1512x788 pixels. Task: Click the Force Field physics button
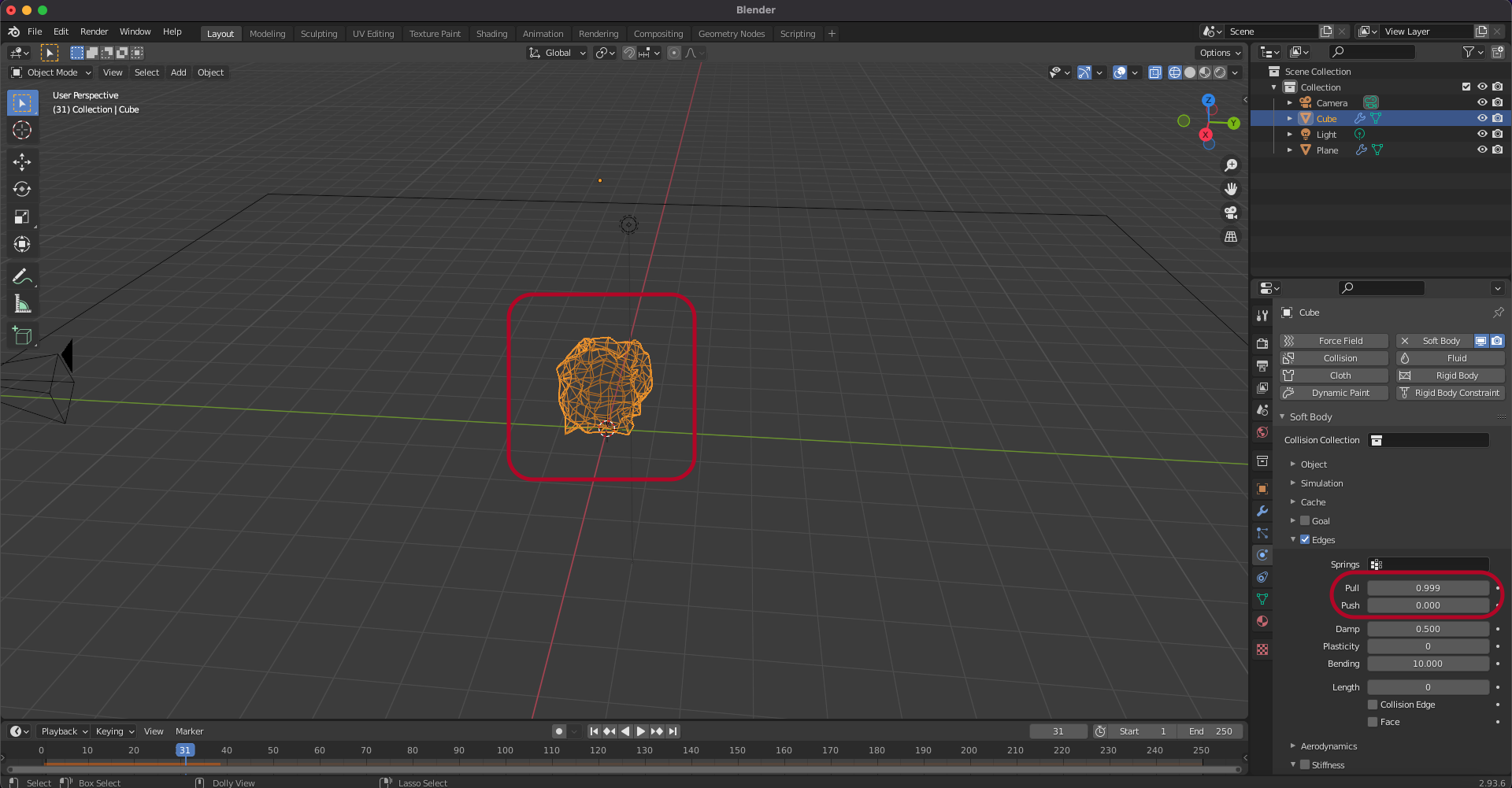tap(1334, 341)
